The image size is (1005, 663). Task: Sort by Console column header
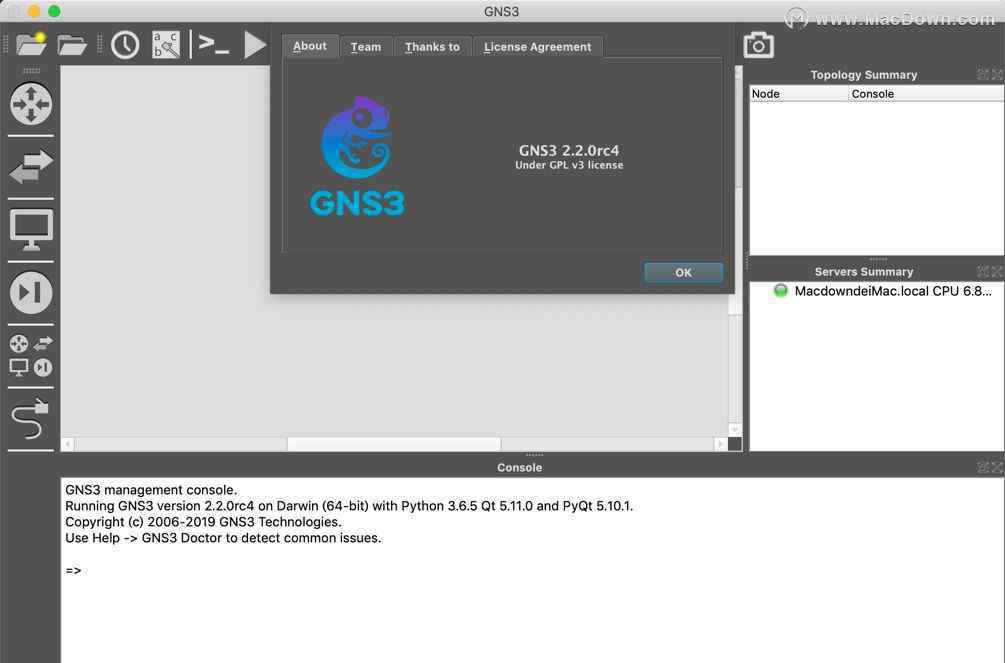pyautogui.click(x=926, y=94)
